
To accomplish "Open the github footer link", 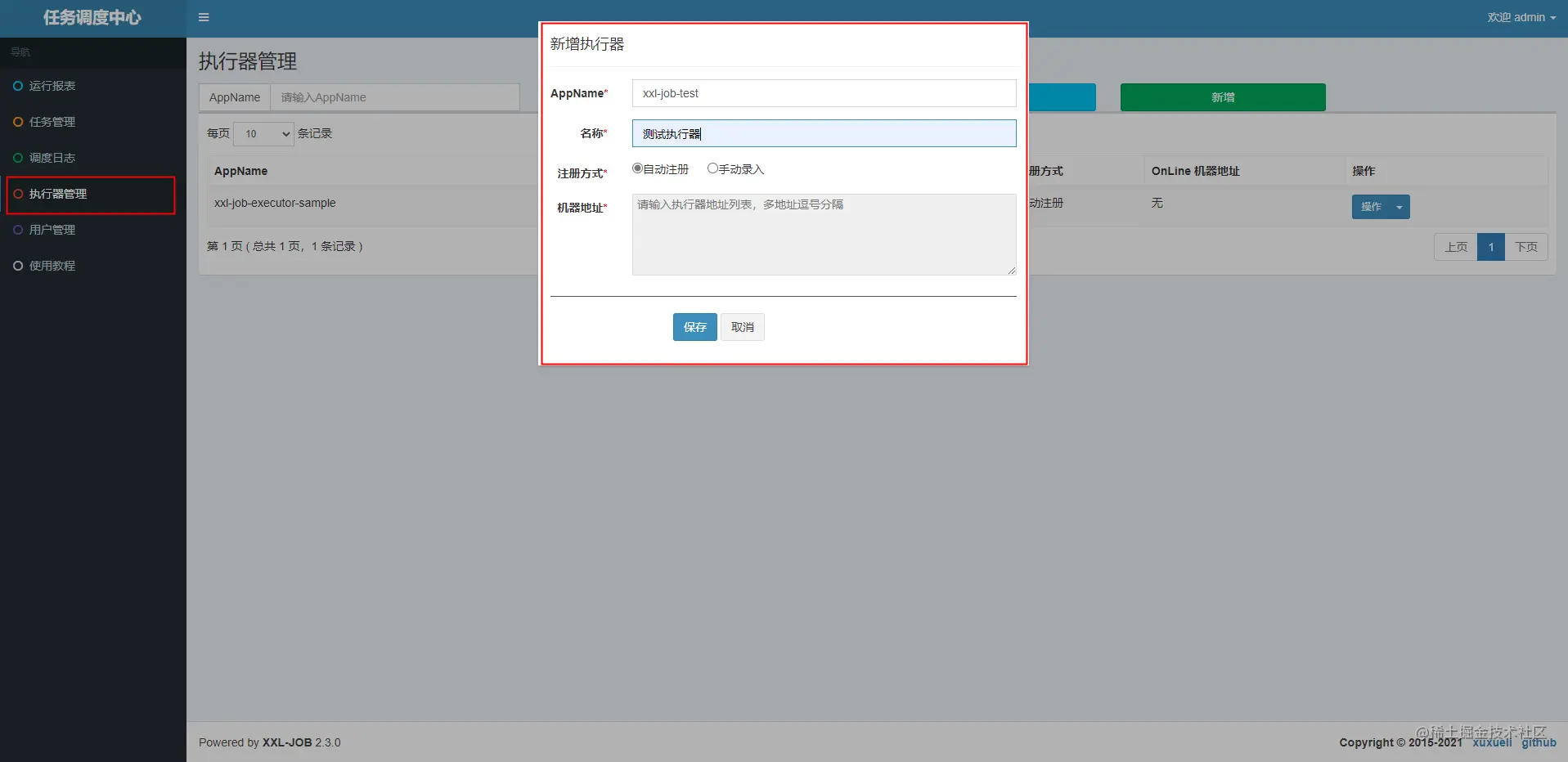I will 1539,742.
